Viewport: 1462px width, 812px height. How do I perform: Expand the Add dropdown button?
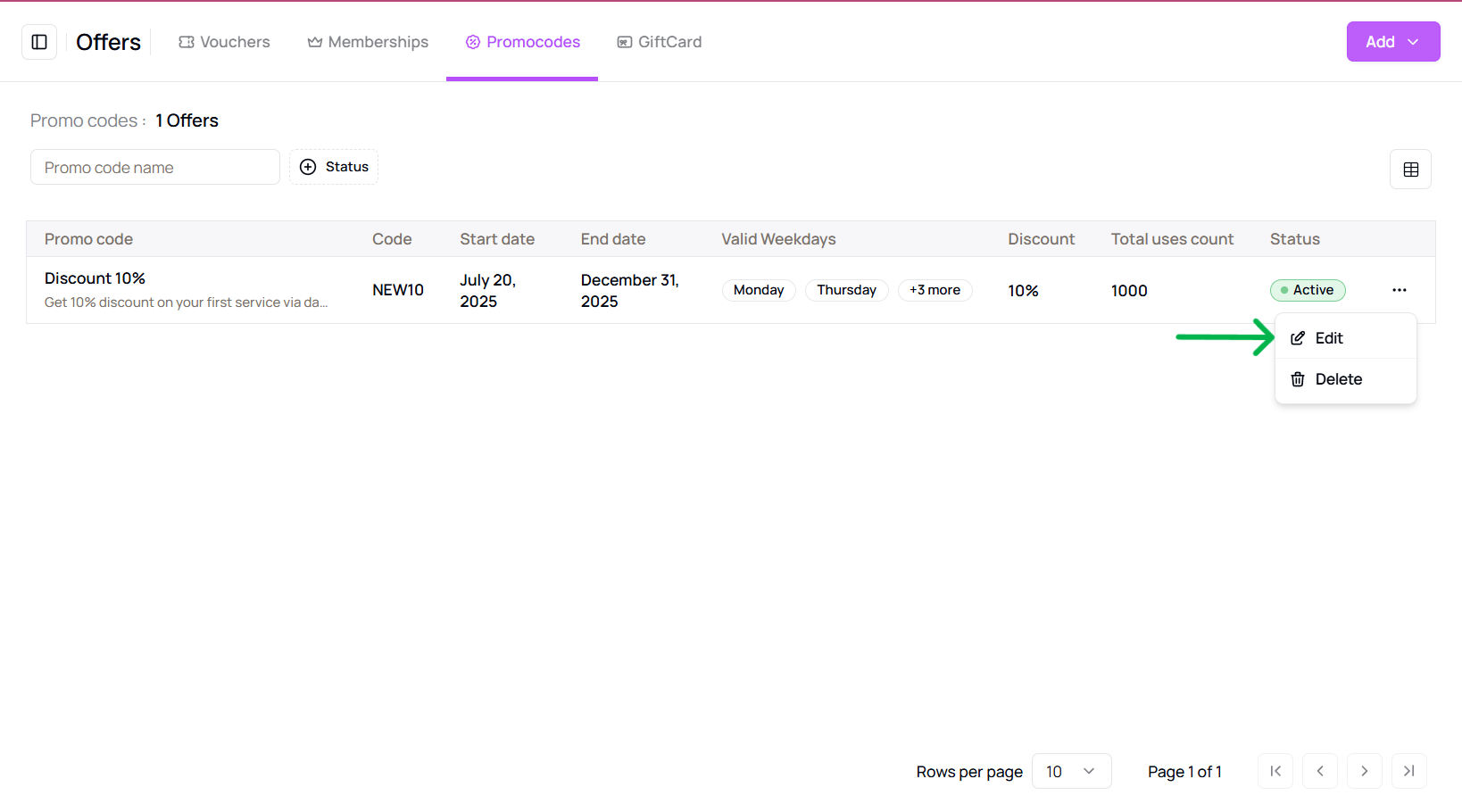[x=1393, y=42]
